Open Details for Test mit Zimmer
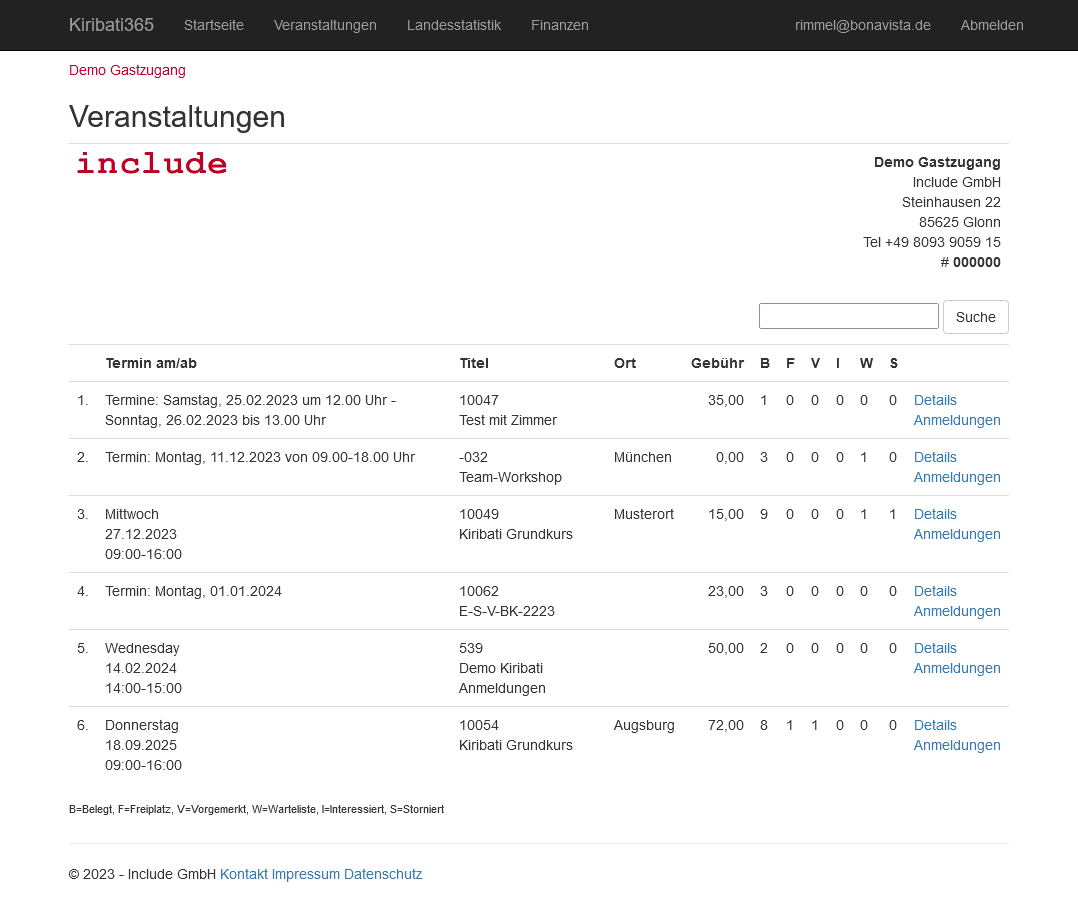The width and height of the screenshot is (1078, 914). pyautogui.click(x=935, y=400)
